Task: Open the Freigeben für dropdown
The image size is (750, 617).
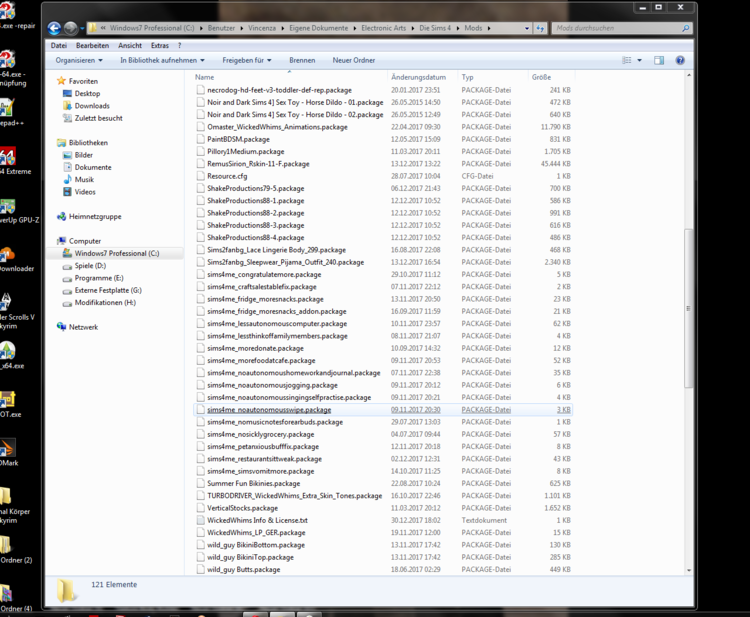Action: (x=247, y=60)
